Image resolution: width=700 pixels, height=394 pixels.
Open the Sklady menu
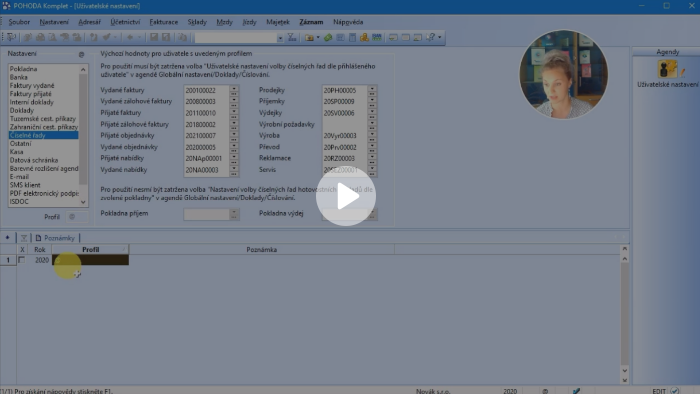click(197, 22)
